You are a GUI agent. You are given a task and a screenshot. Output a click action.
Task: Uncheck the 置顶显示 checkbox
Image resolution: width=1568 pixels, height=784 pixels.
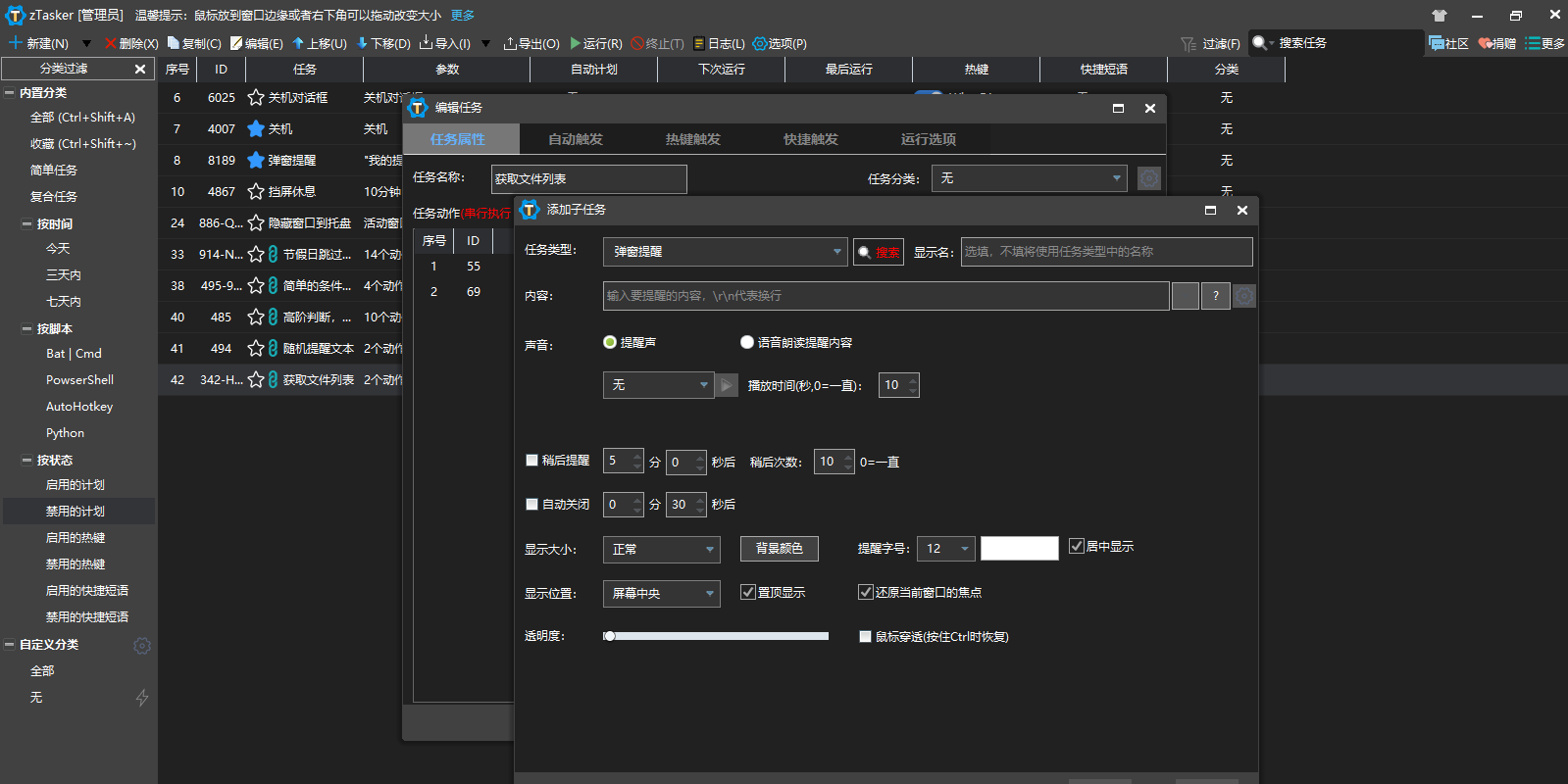(x=748, y=592)
